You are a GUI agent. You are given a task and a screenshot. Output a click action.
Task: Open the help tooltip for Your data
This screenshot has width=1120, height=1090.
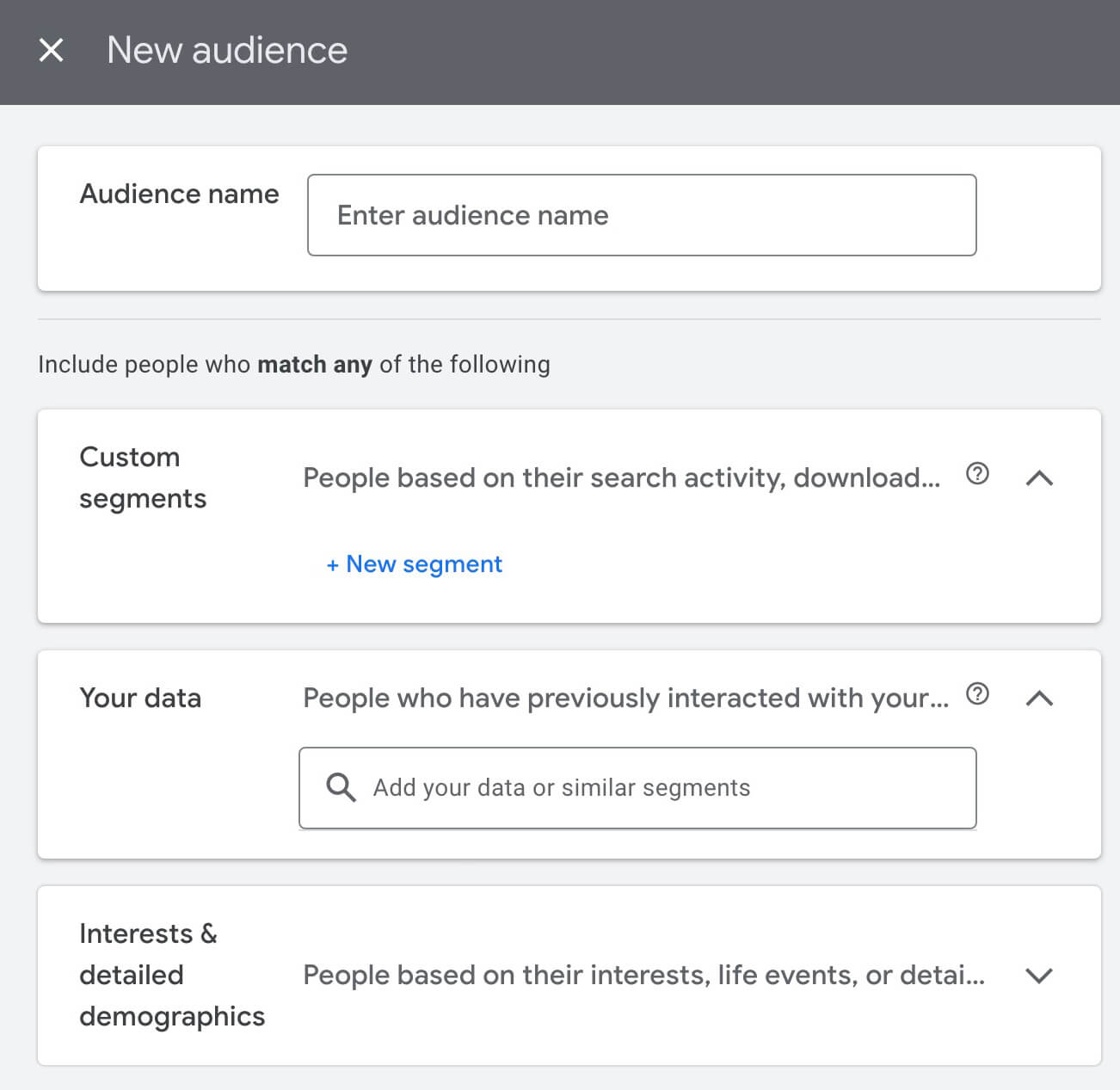(x=977, y=694)
